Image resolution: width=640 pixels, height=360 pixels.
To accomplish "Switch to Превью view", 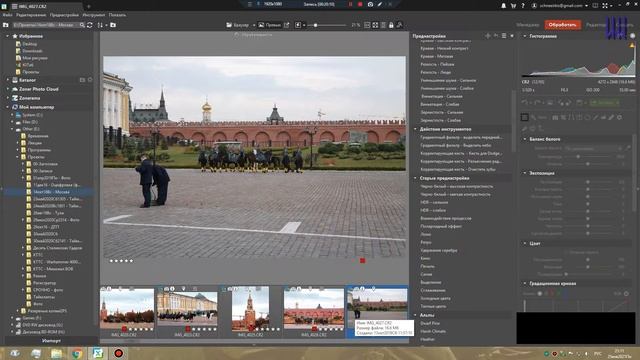I will [x=269, y=25].
